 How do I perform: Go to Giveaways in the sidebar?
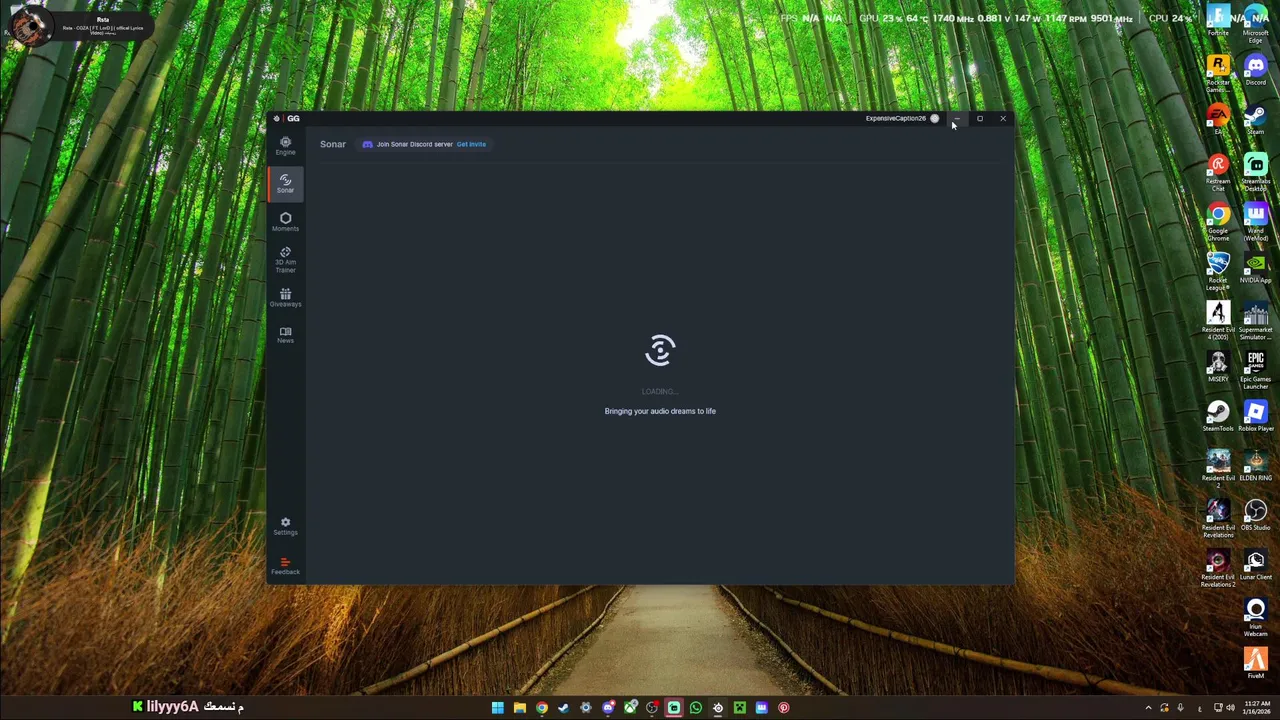click(x=285, y=298)
